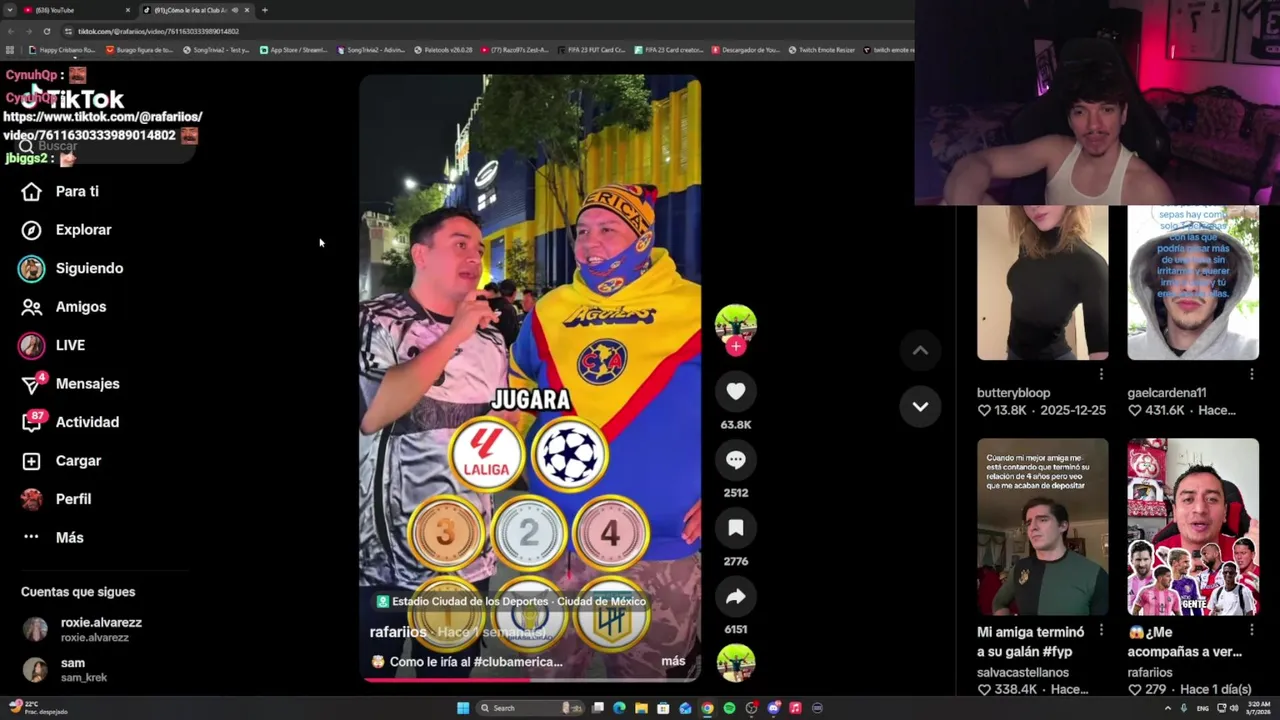Open the Happy Cristiano bookmark
This screenshot has height=720, width=1280.
pyautogui.click(x=62, y=50)
